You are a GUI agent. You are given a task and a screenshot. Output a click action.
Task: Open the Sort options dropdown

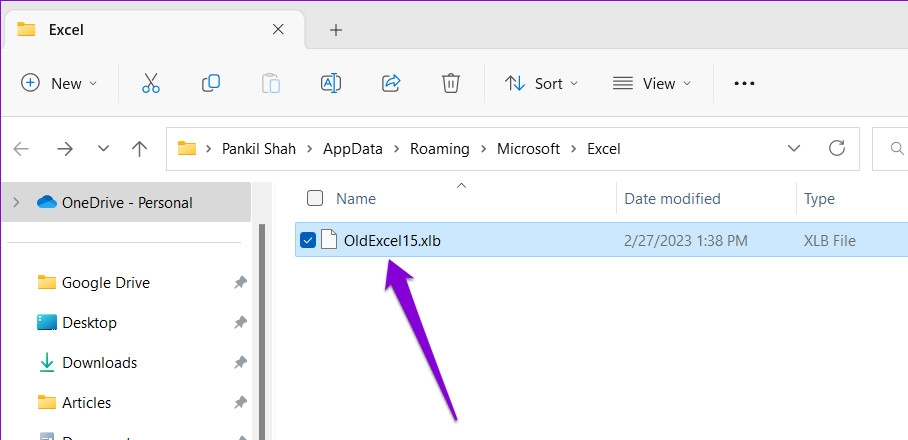[541, 83]
